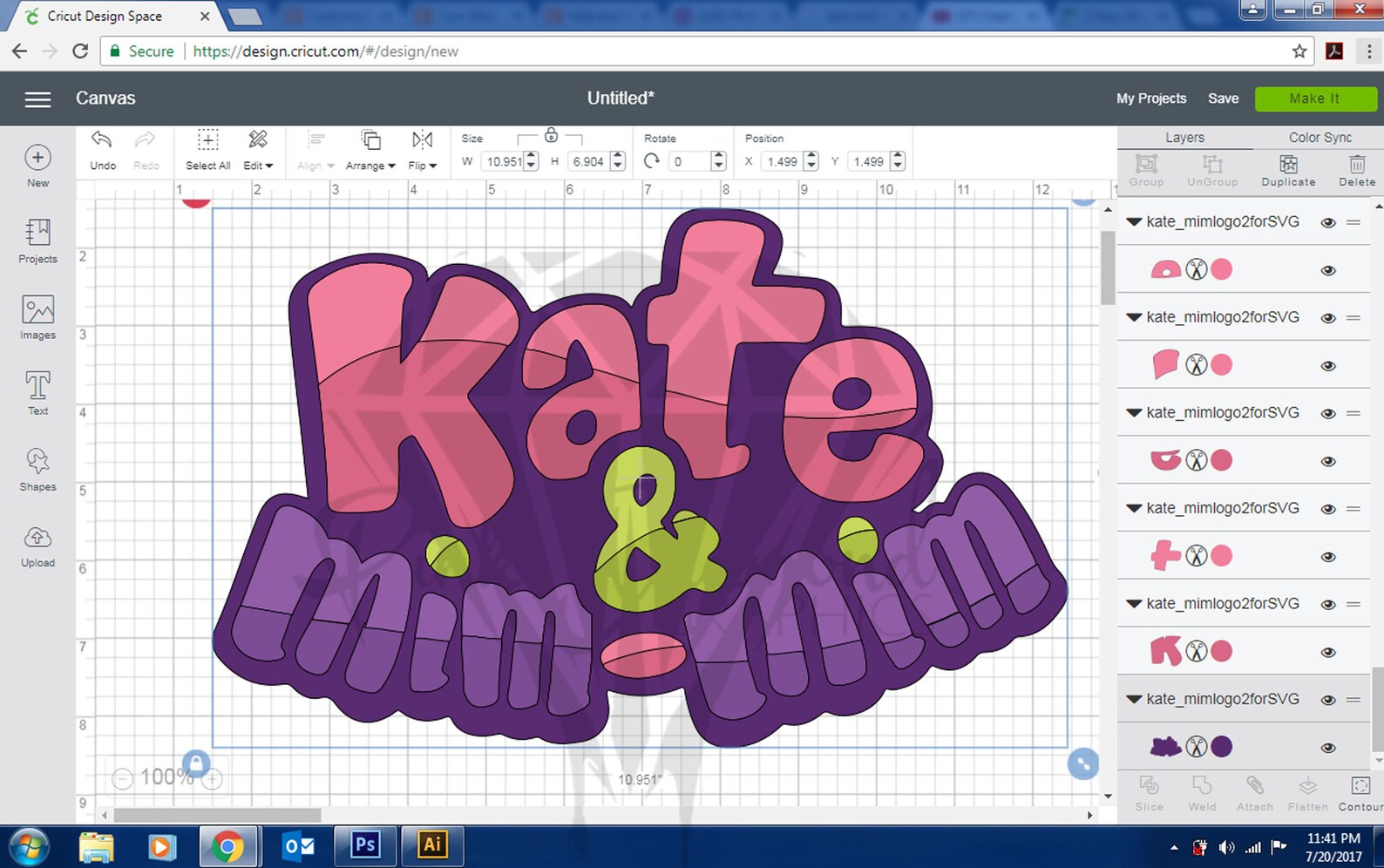1384x868 pixels.
Task: Click the scale handle on the selection corner
Action: (x=1083, y=764)
